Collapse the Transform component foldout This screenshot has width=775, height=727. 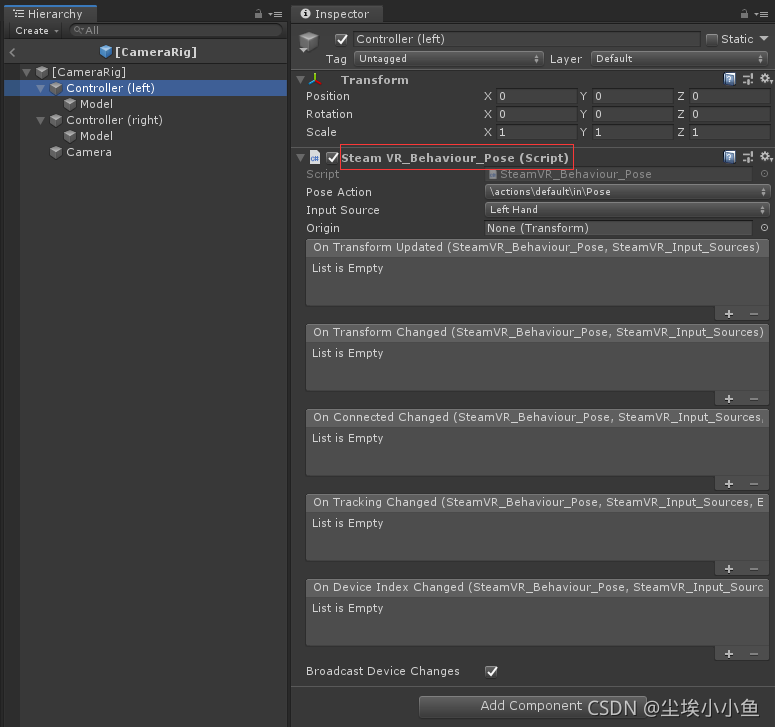pyautogui.click(x=300, y=79)
